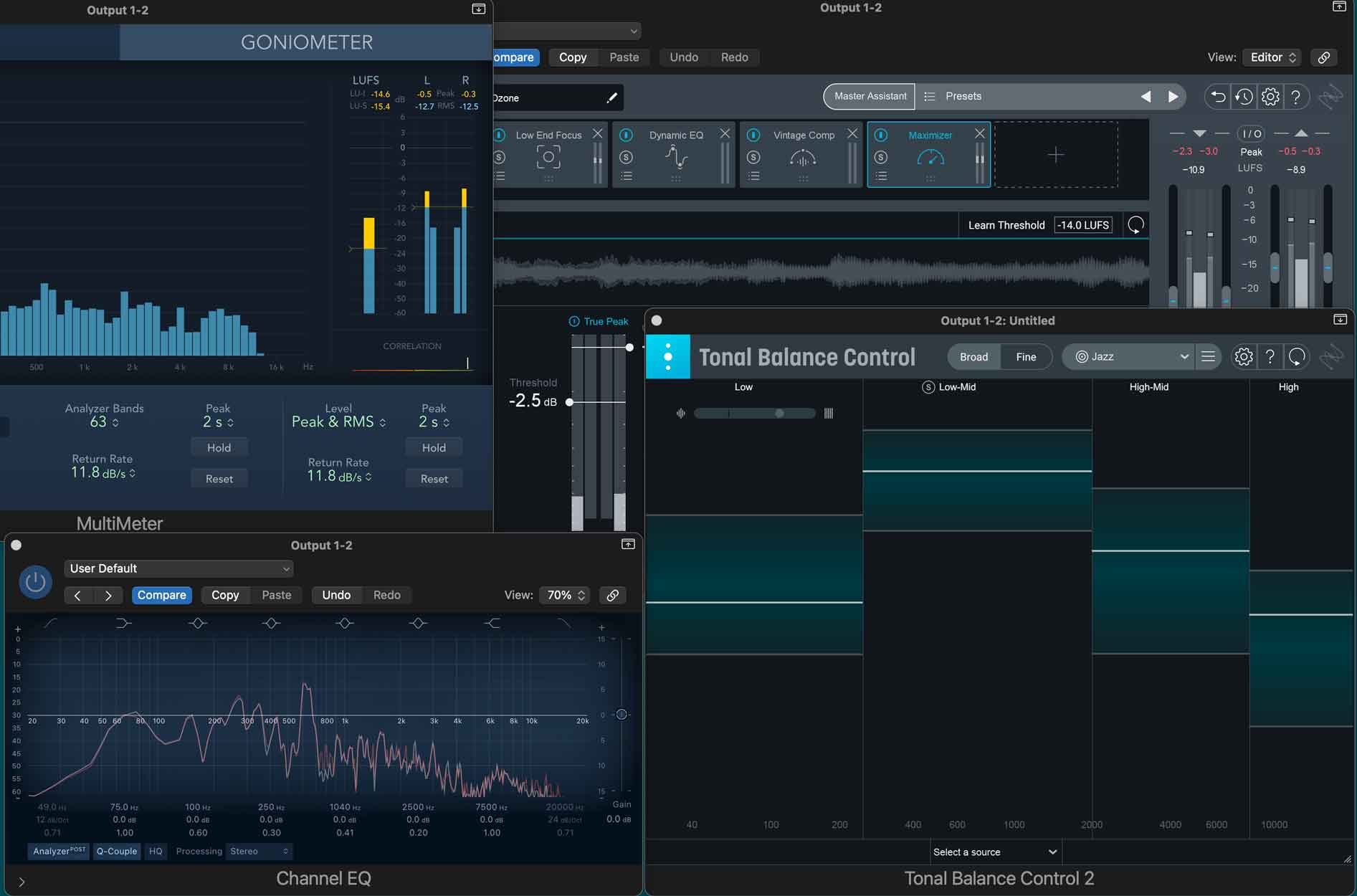This screenshot has height=896, width=1357.
Task: Solo the Low-Mid band in Tonal Balance
Action: [x=928, y=387]
